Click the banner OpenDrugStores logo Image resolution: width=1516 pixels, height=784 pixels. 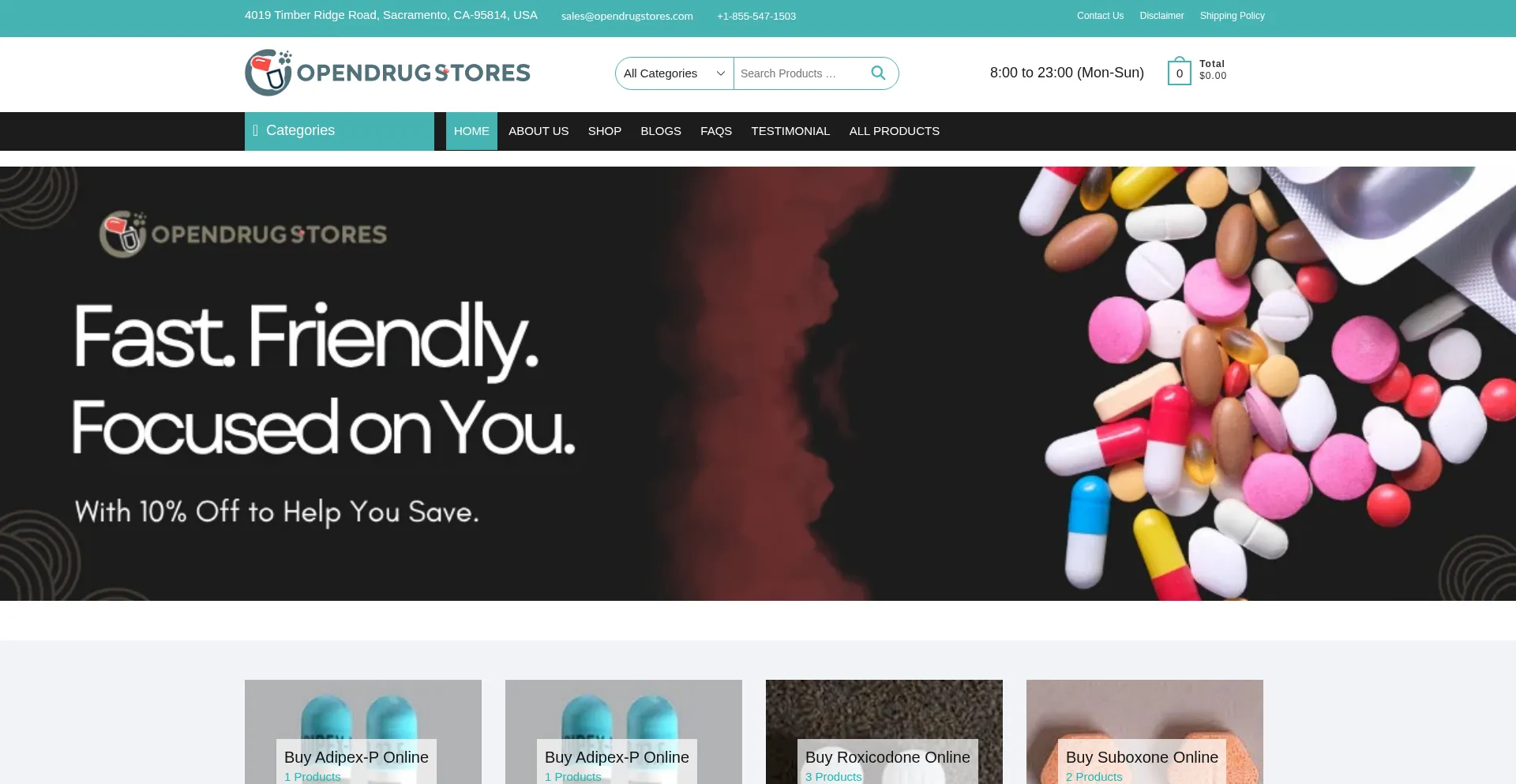pos(243,234)
